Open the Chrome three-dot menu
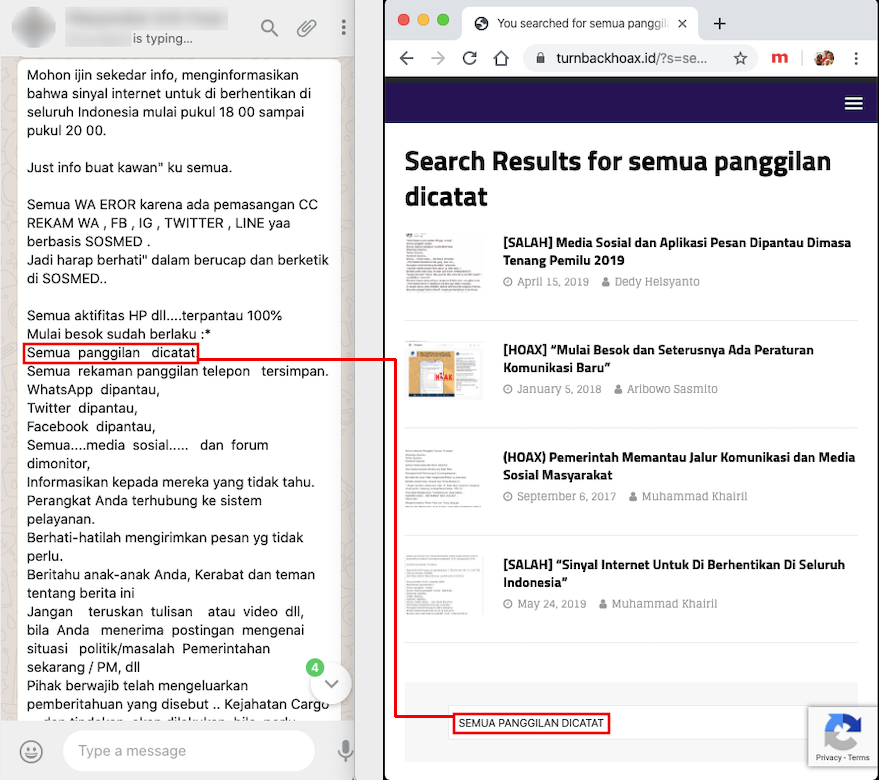This screenshot has width=879, height=780. pos(857,58)
